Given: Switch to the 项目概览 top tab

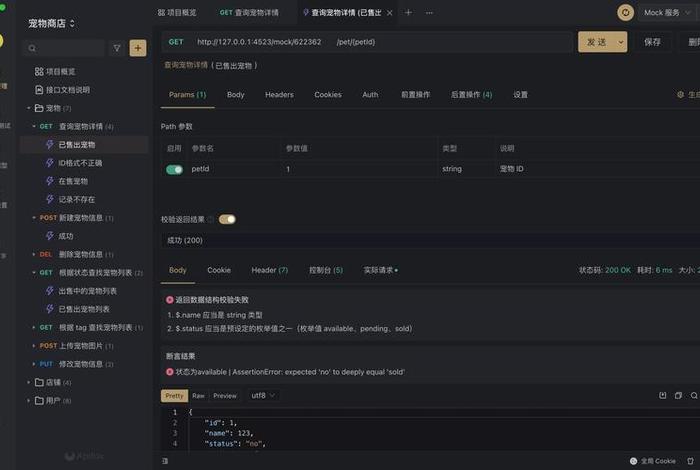Looking at the screenshot, I should click(177, 12).
